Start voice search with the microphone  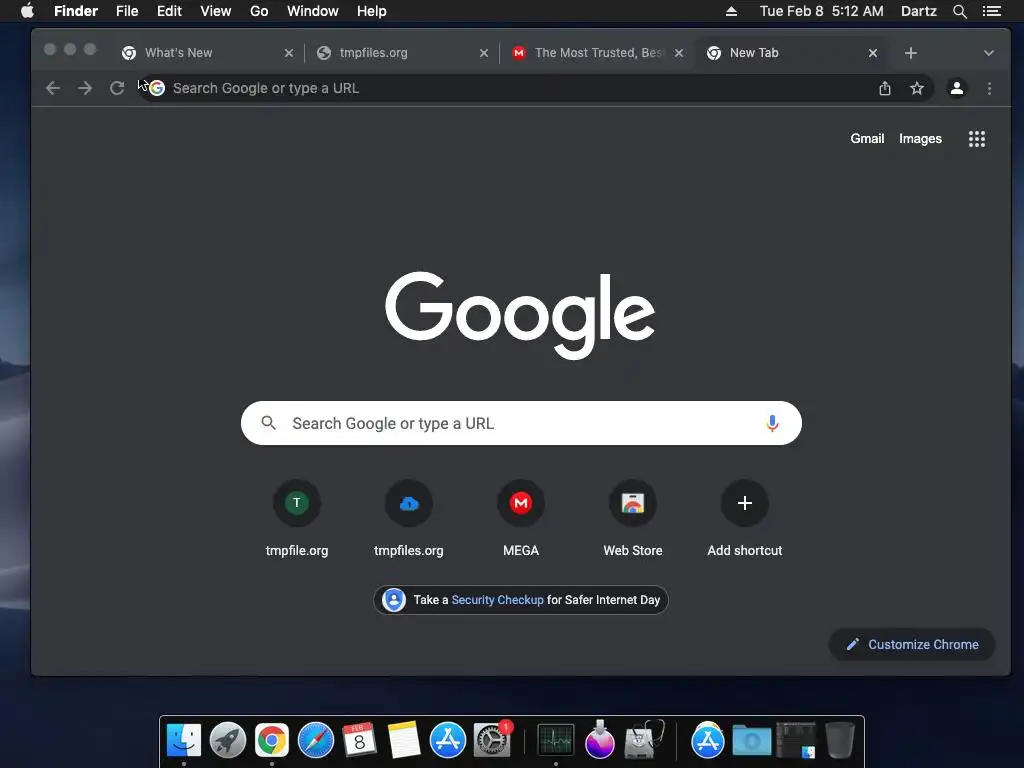click(772, 423)
